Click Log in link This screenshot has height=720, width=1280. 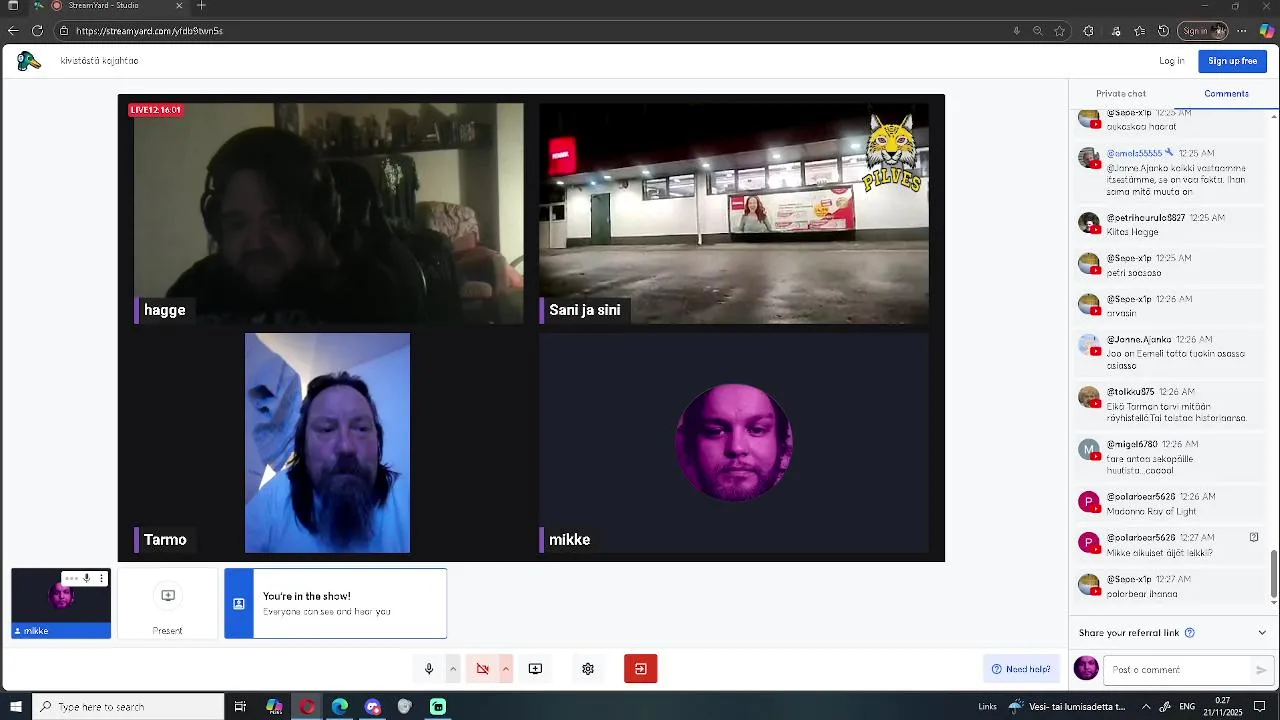point(1172,61)
